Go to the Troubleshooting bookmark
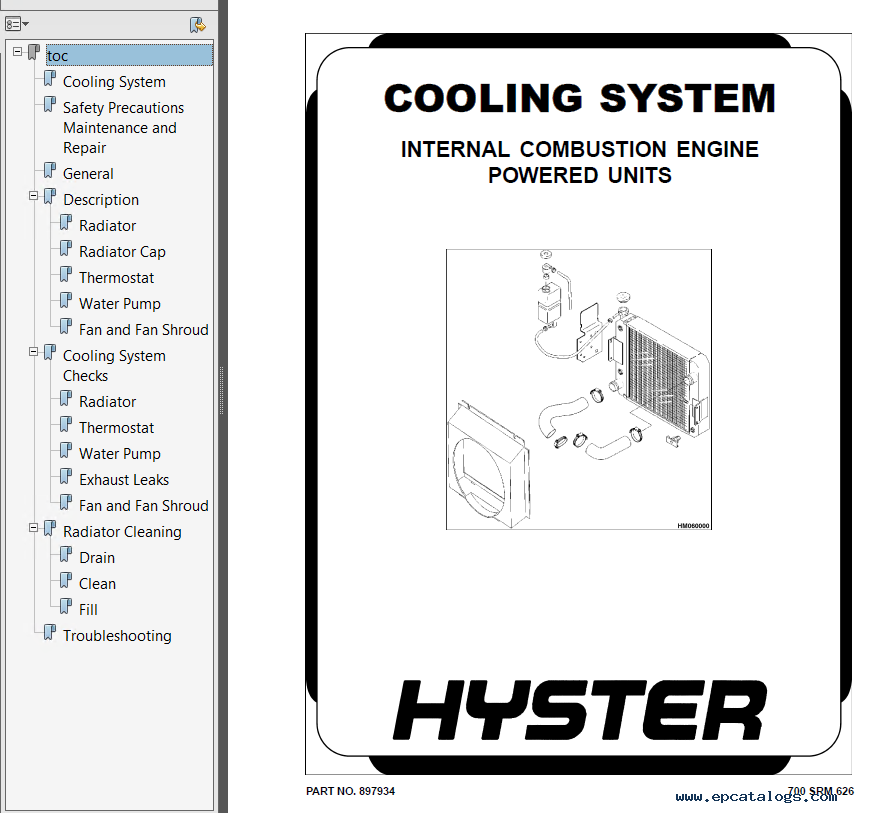This screenshot has height=813, width=888. tap(117, 636)
